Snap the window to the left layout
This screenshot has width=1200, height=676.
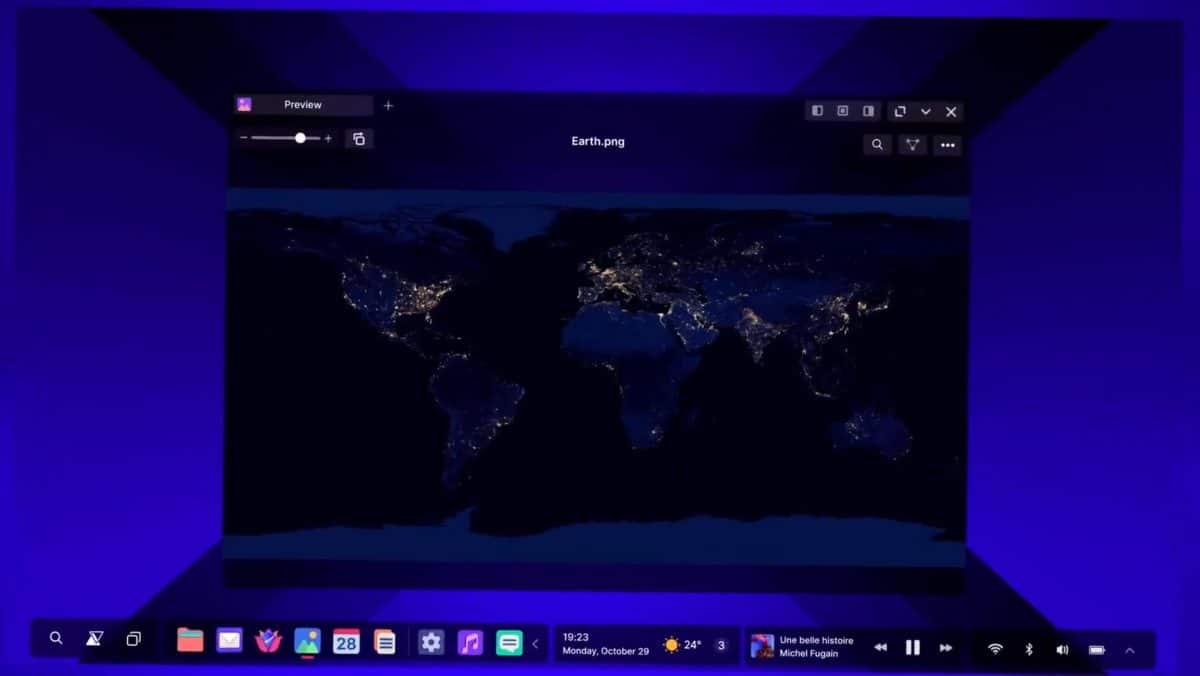click(818, 111)
